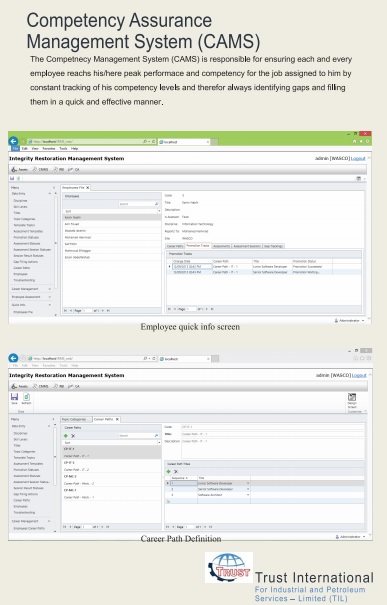Open Help menu in Employee quick info browser
This screenshot has height=605, width=387.
[74, 149]
